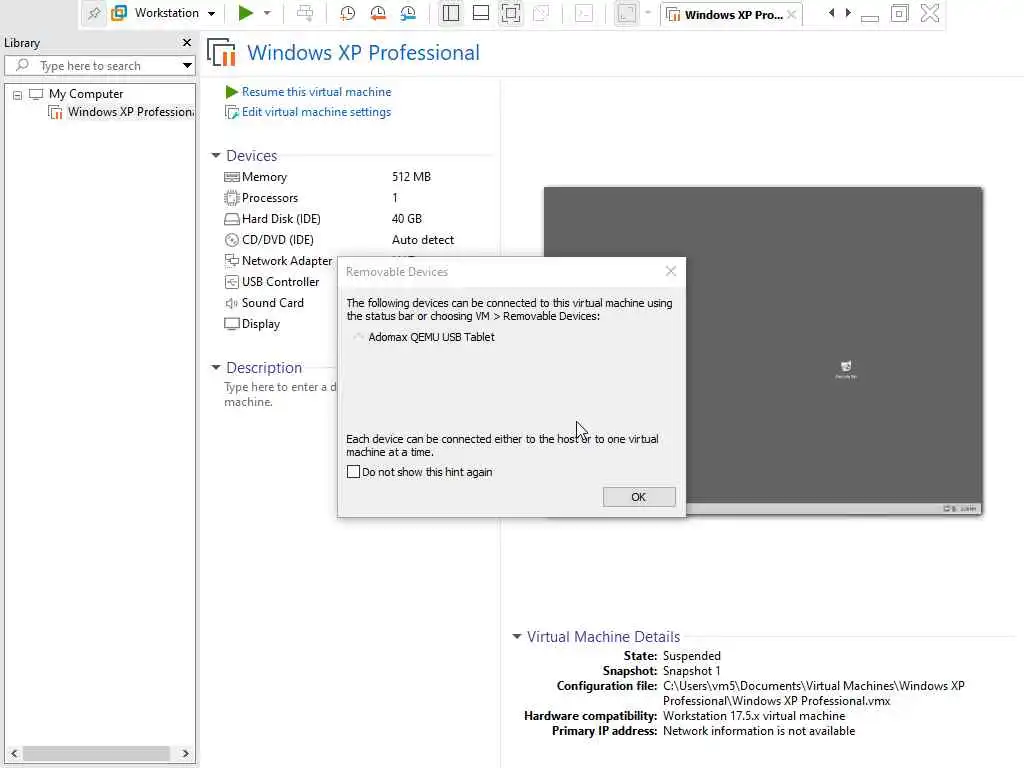
Task: Select My Computer in the library
Action: (86, 94)
